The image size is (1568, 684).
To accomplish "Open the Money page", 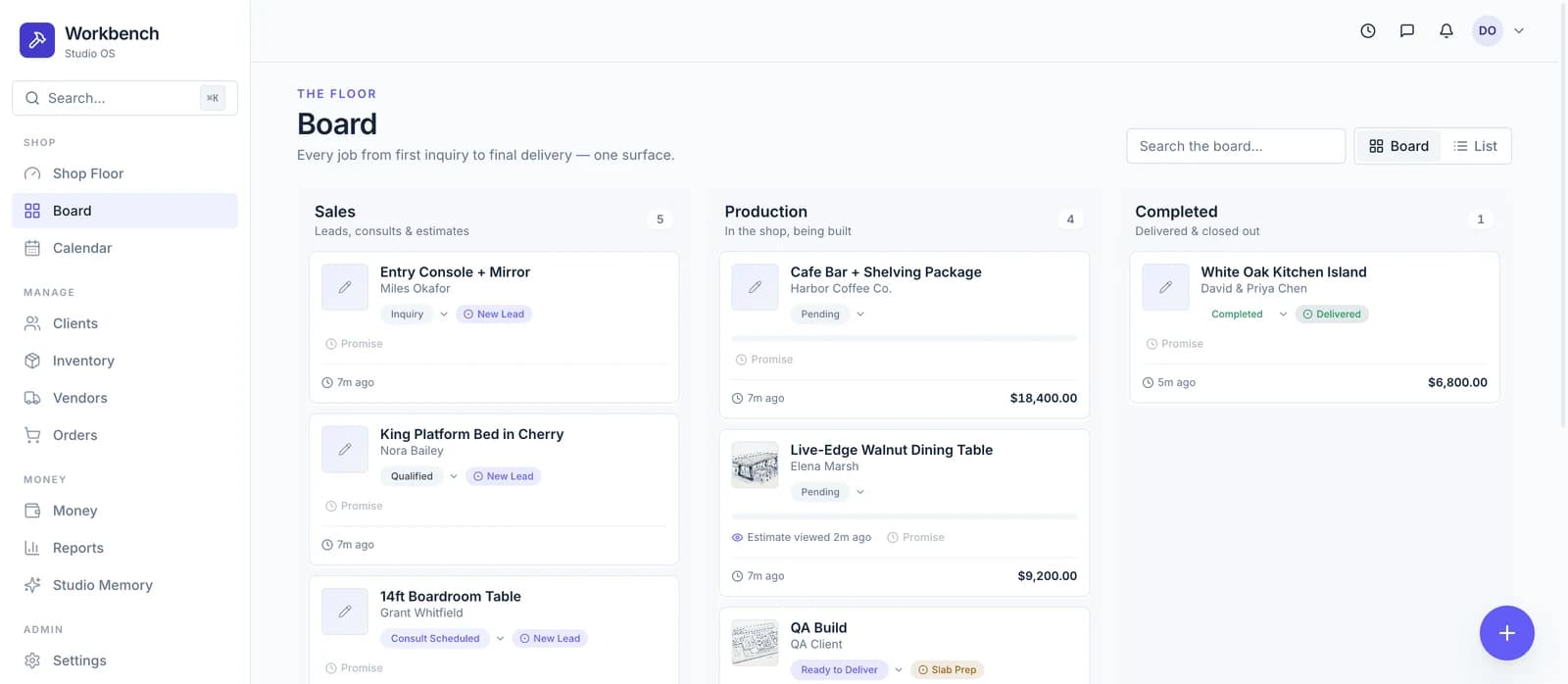I will tap(124, 511).
